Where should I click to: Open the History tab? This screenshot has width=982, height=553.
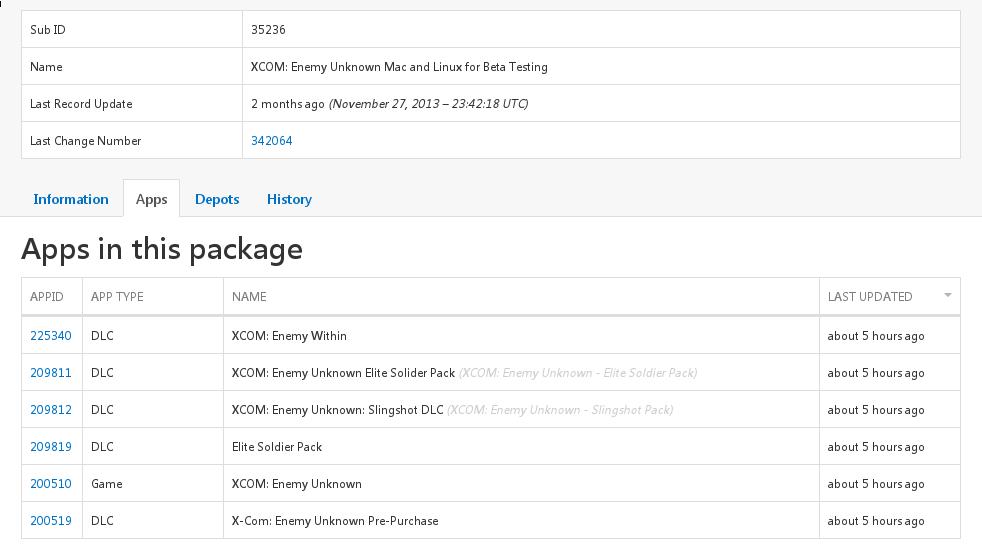(x=289, y=199)
